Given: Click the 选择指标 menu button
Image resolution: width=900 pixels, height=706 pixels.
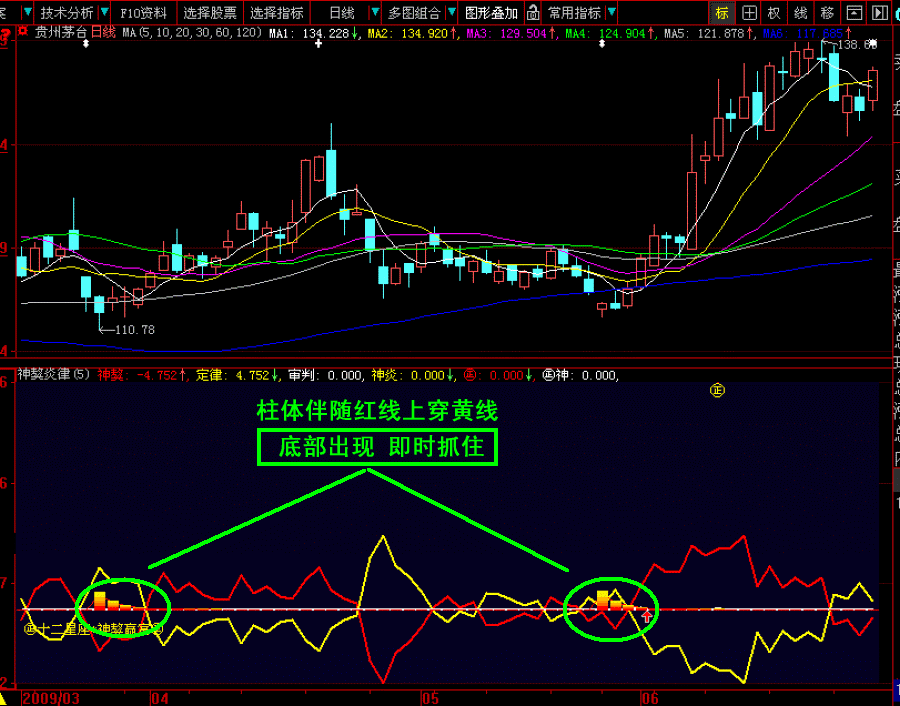Looking at the screenshot, I should pos(277,13).
